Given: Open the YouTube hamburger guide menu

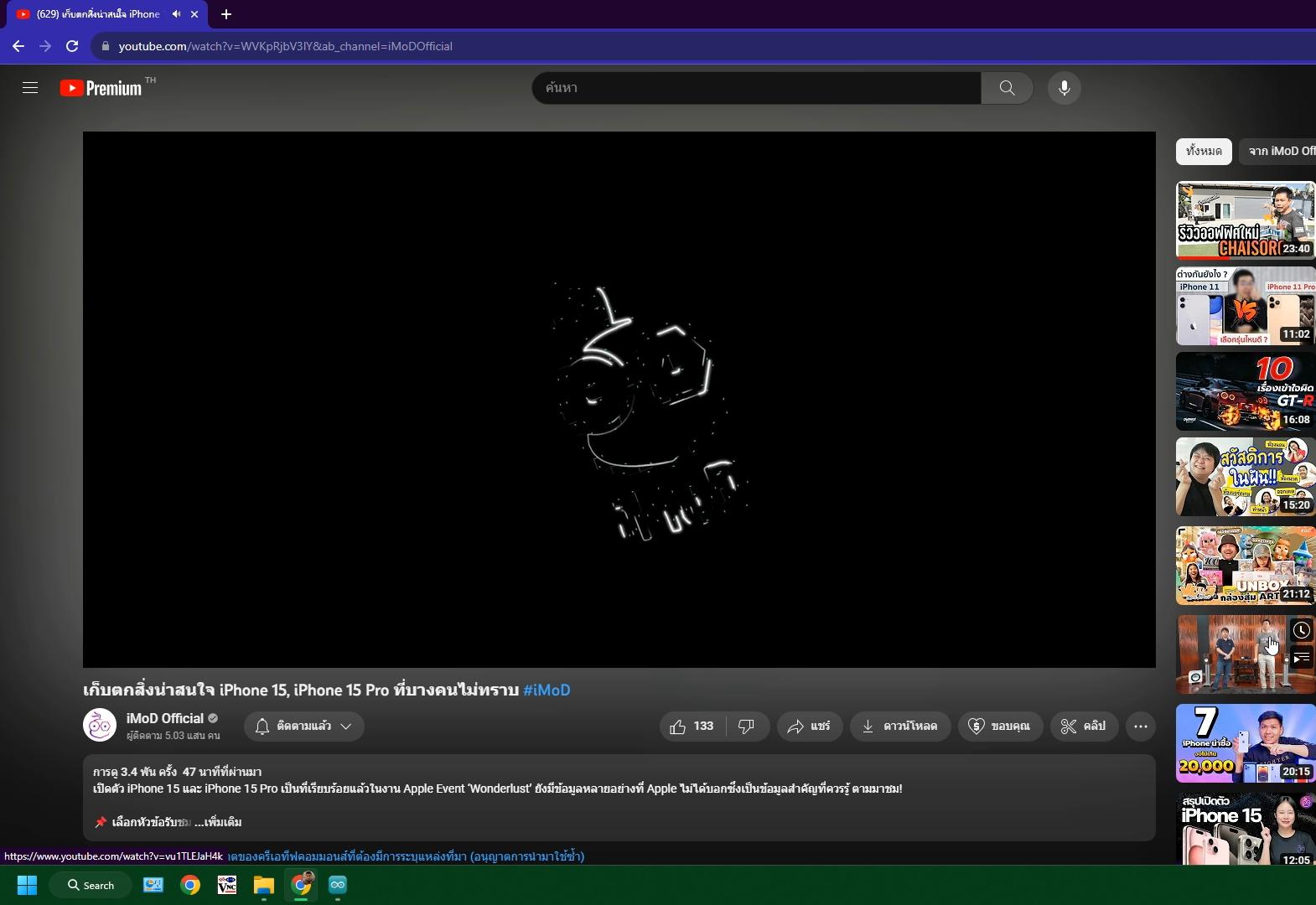Looking at the screenshot, I should [x=30, y=88].
